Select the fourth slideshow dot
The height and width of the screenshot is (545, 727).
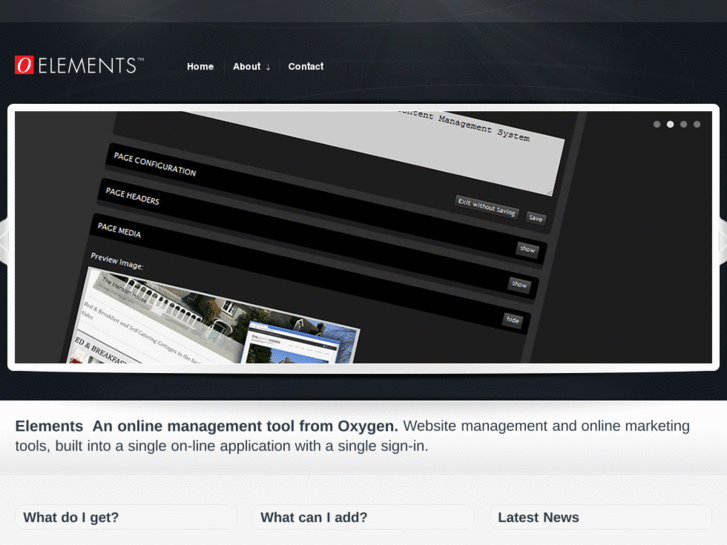(x=697, y=124)
